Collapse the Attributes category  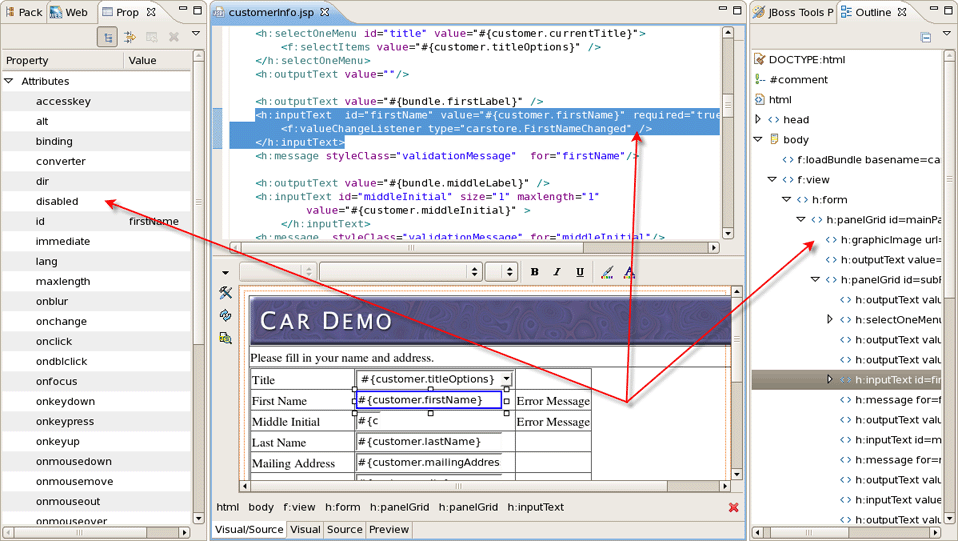click(10, 81)
